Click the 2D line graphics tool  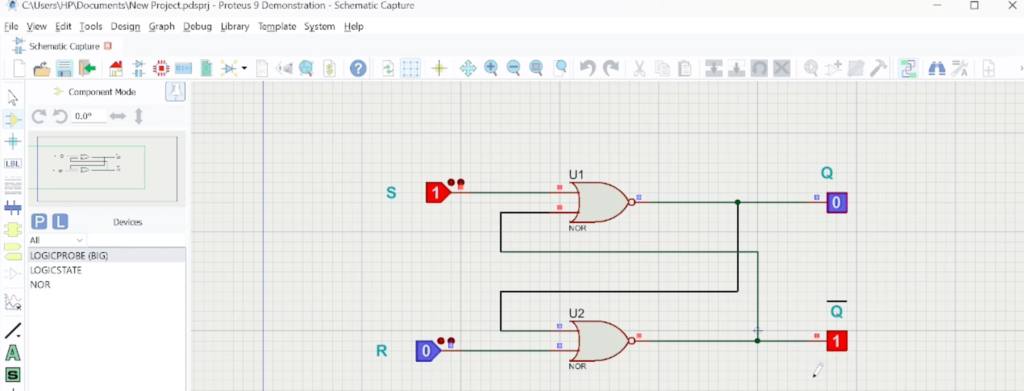pyautogui.click(x=12, y=331)
